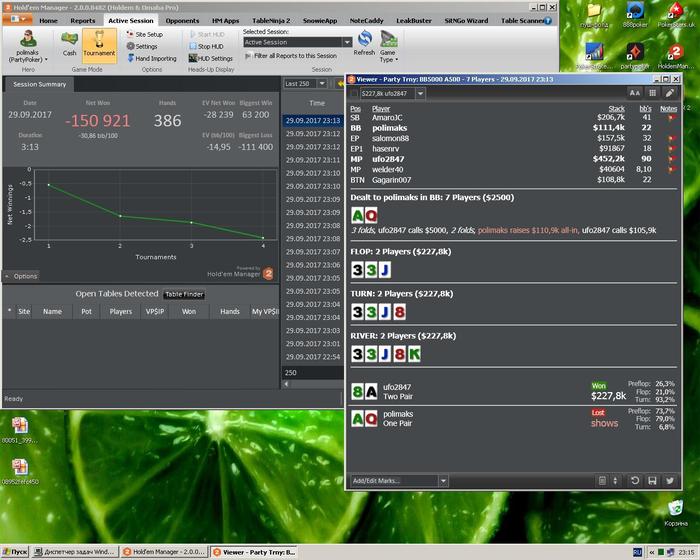Open Hand Importing
Screen dimensions: 700x560
click(x=152, y=59)
